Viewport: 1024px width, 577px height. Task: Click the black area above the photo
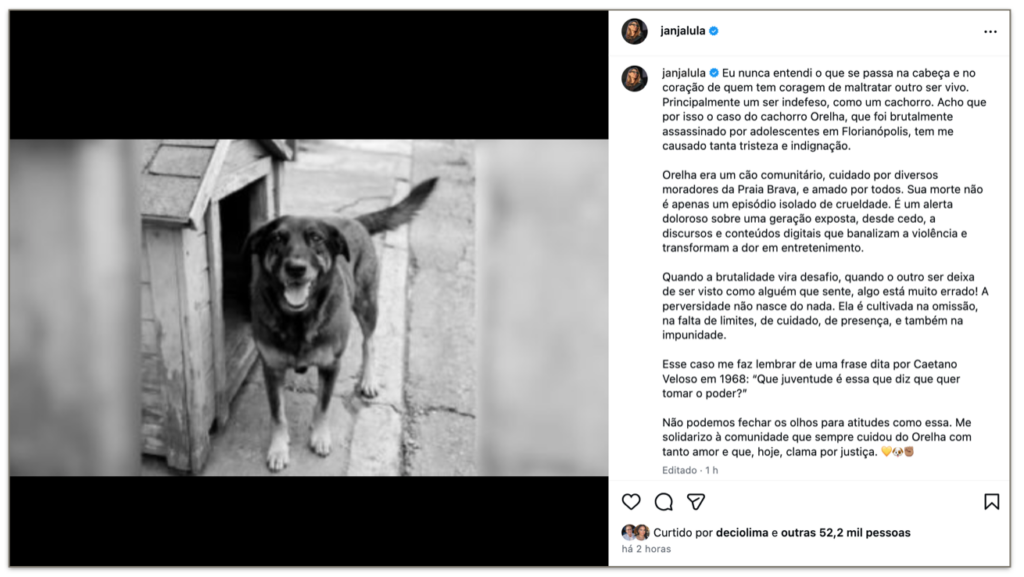tap(308, 74)
